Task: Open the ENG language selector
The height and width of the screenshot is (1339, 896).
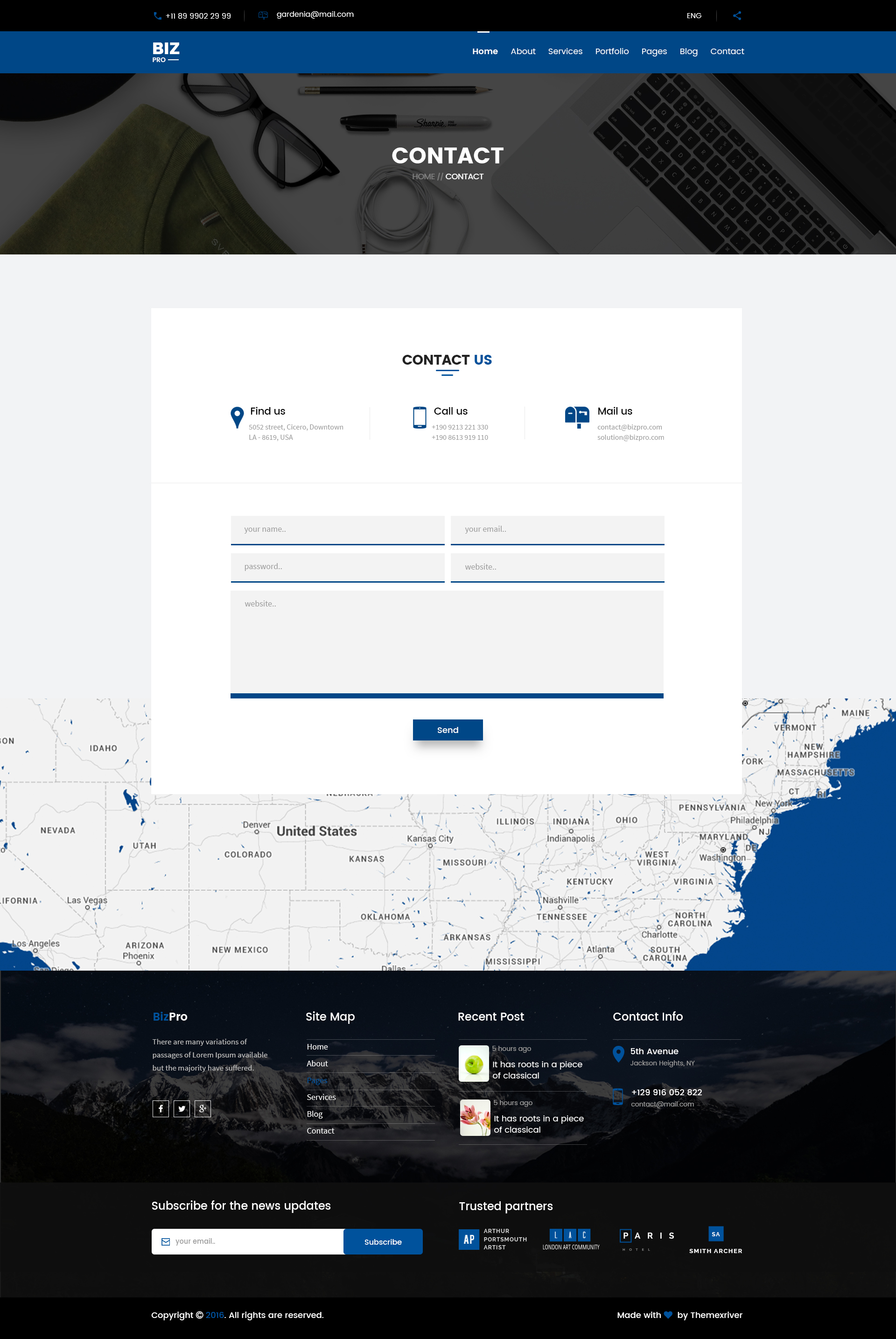Action: coord(694,15)
